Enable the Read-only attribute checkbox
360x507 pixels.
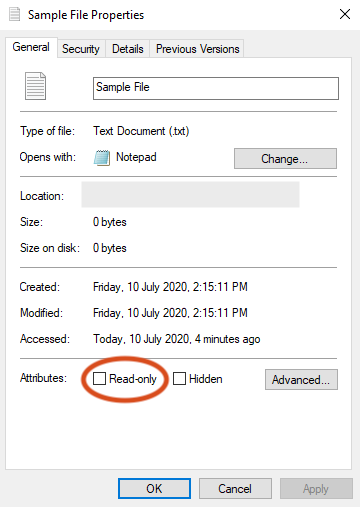(x=99, y=379)
